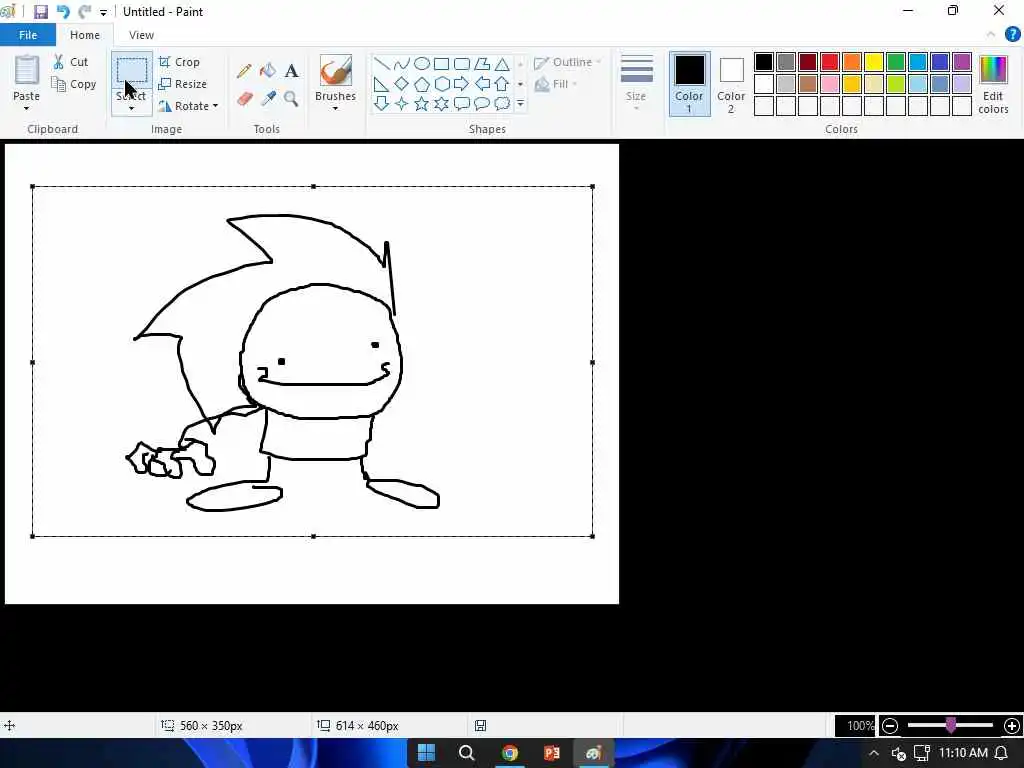Click the Zoom in plus button
The height and width of the screenshot is (768, 1024).
(1012, 726)
